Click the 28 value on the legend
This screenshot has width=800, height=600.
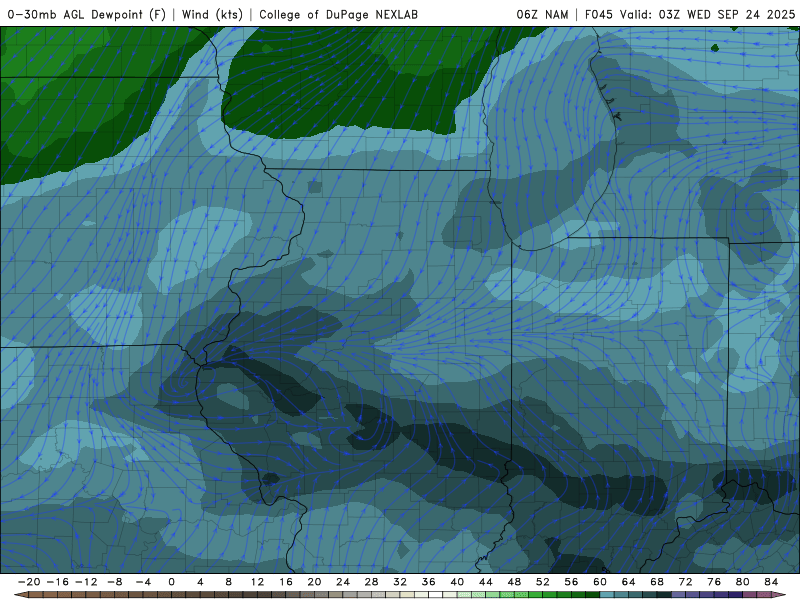pyautogui.click(x=371, y=582)
